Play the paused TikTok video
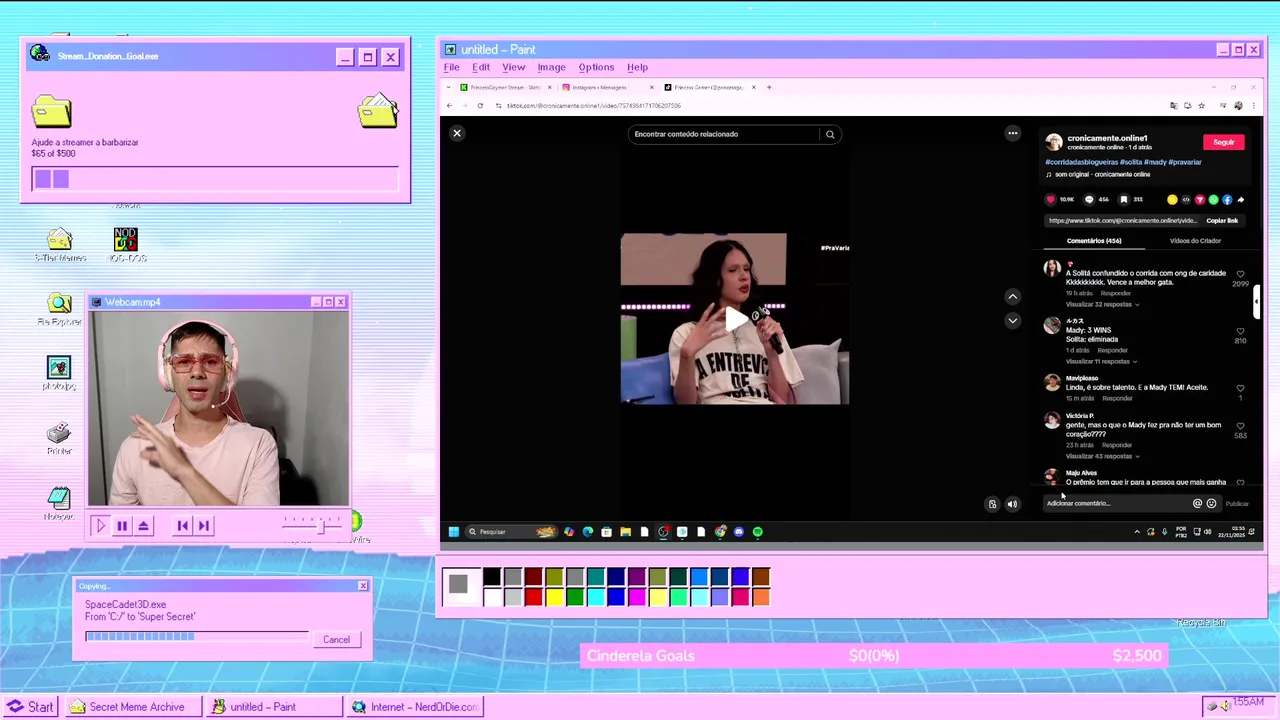The width and height of the screenshot is (1280, 720). pos(736,319)
